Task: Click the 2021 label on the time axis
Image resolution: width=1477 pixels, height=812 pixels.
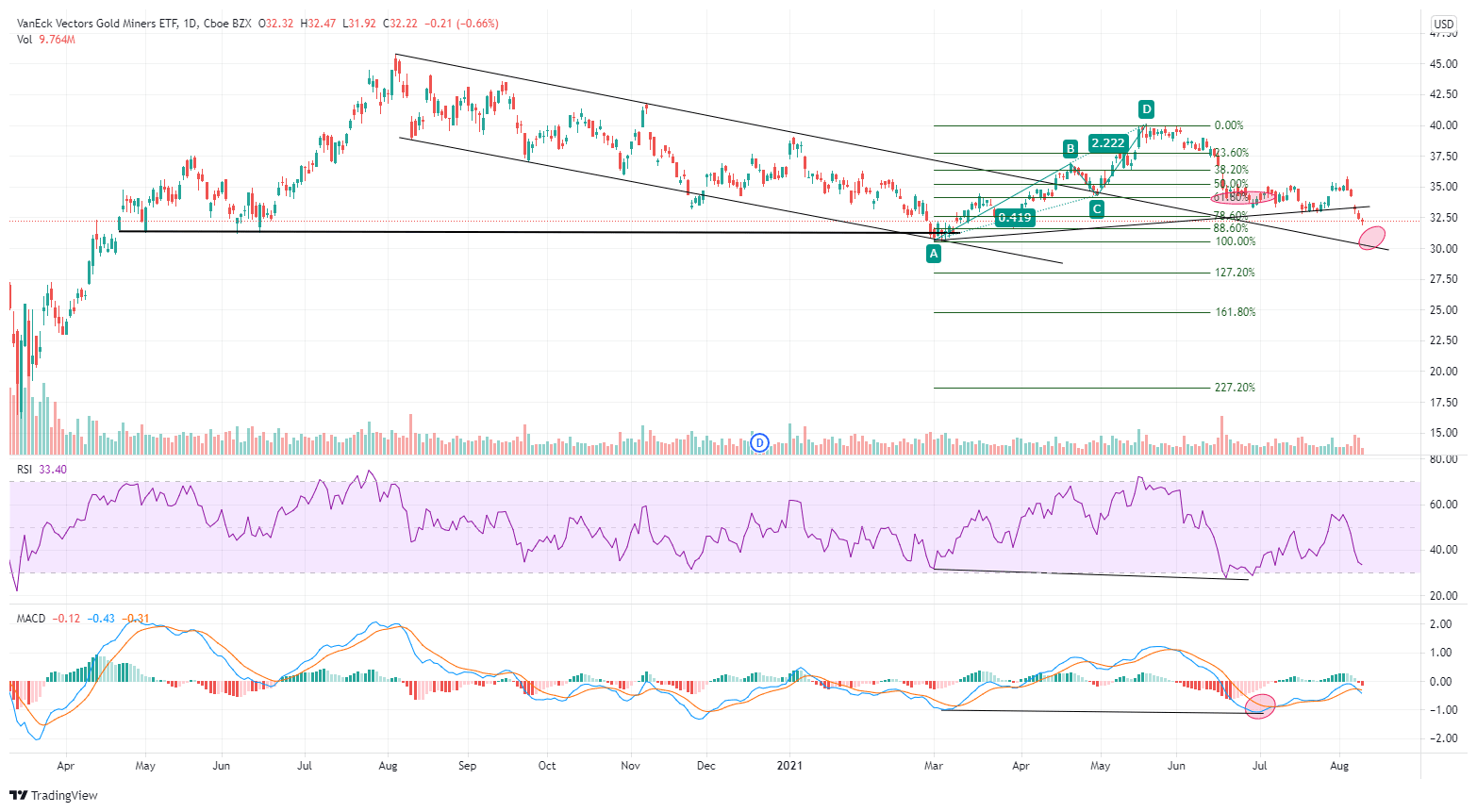Action: (x=789, y=766)
